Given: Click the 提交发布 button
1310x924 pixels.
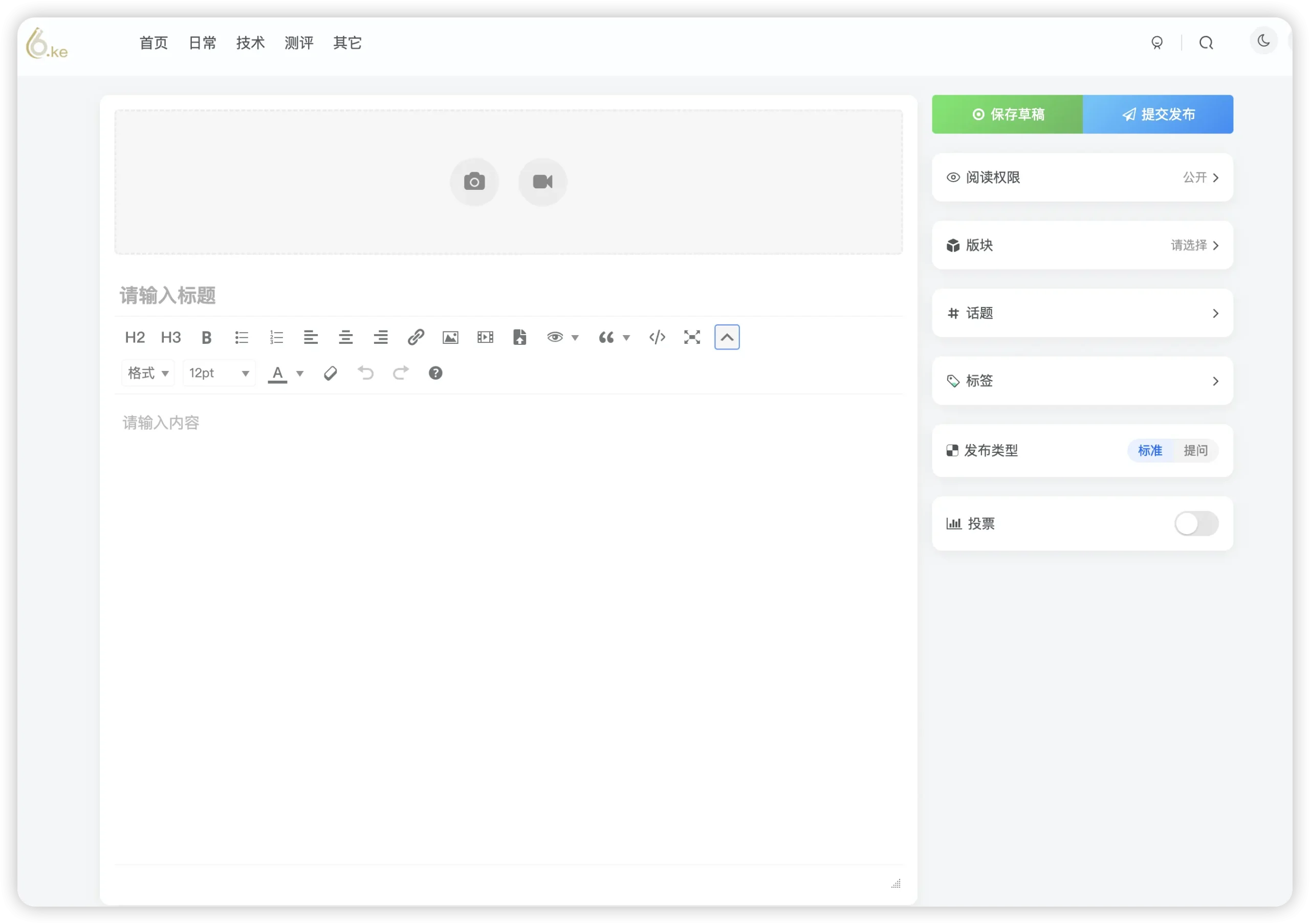Looking at the screenshot, I should pos(1158,115).
